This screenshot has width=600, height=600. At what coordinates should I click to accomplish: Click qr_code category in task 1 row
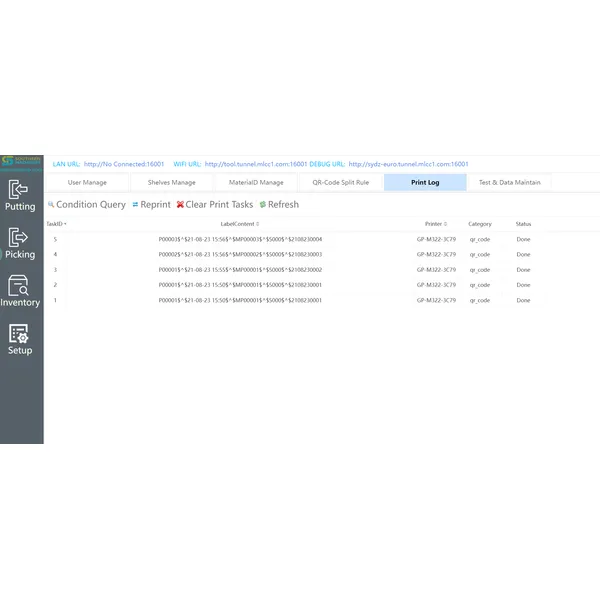point(480,300)
